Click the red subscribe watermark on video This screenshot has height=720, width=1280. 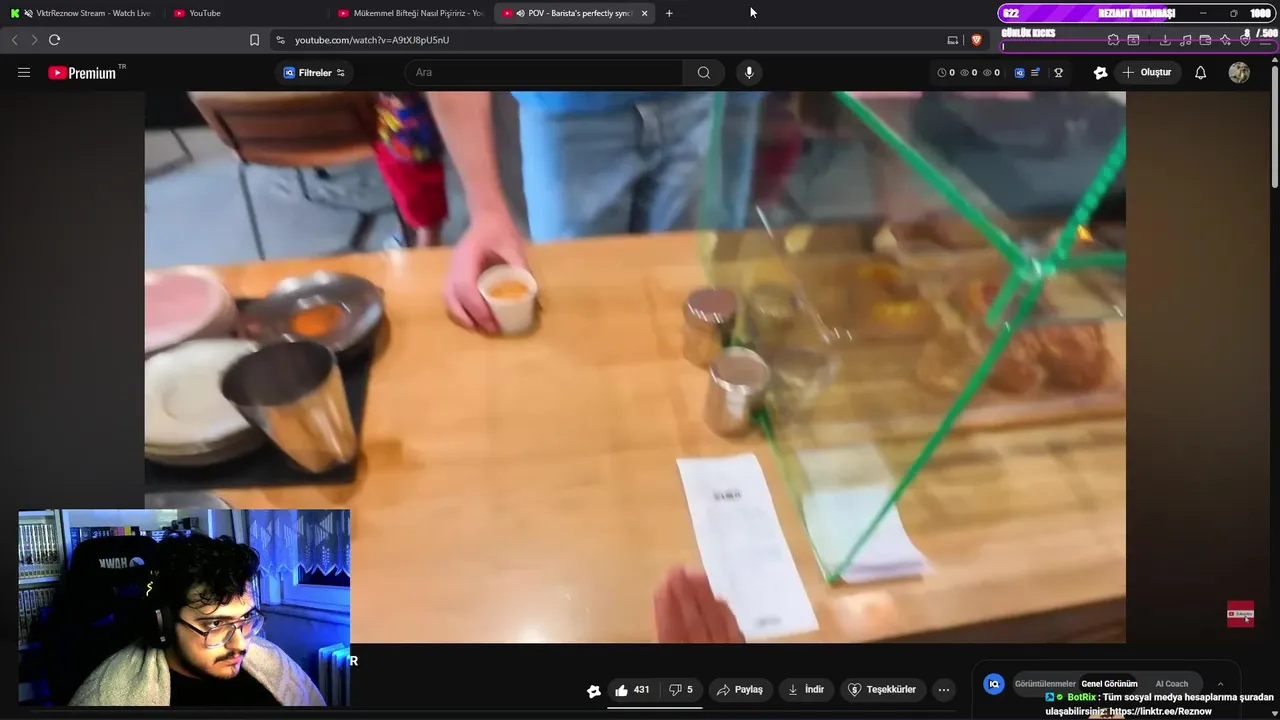pos(1240,614)
